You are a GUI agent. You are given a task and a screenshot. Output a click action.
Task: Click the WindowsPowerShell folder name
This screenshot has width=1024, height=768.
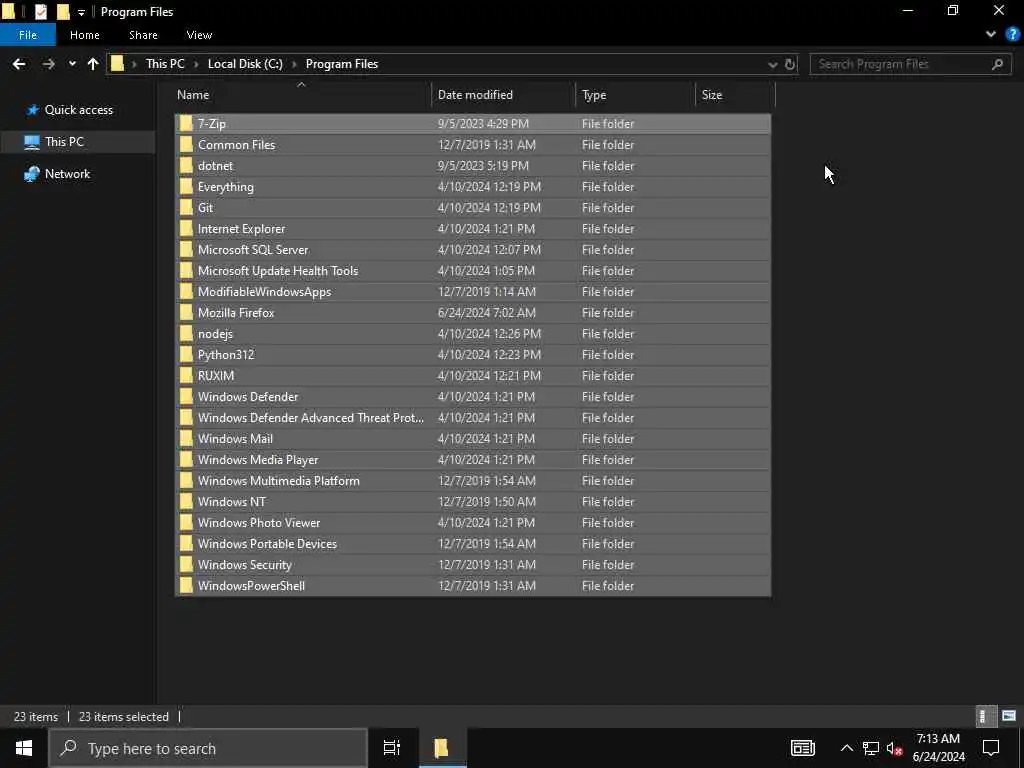251,586
